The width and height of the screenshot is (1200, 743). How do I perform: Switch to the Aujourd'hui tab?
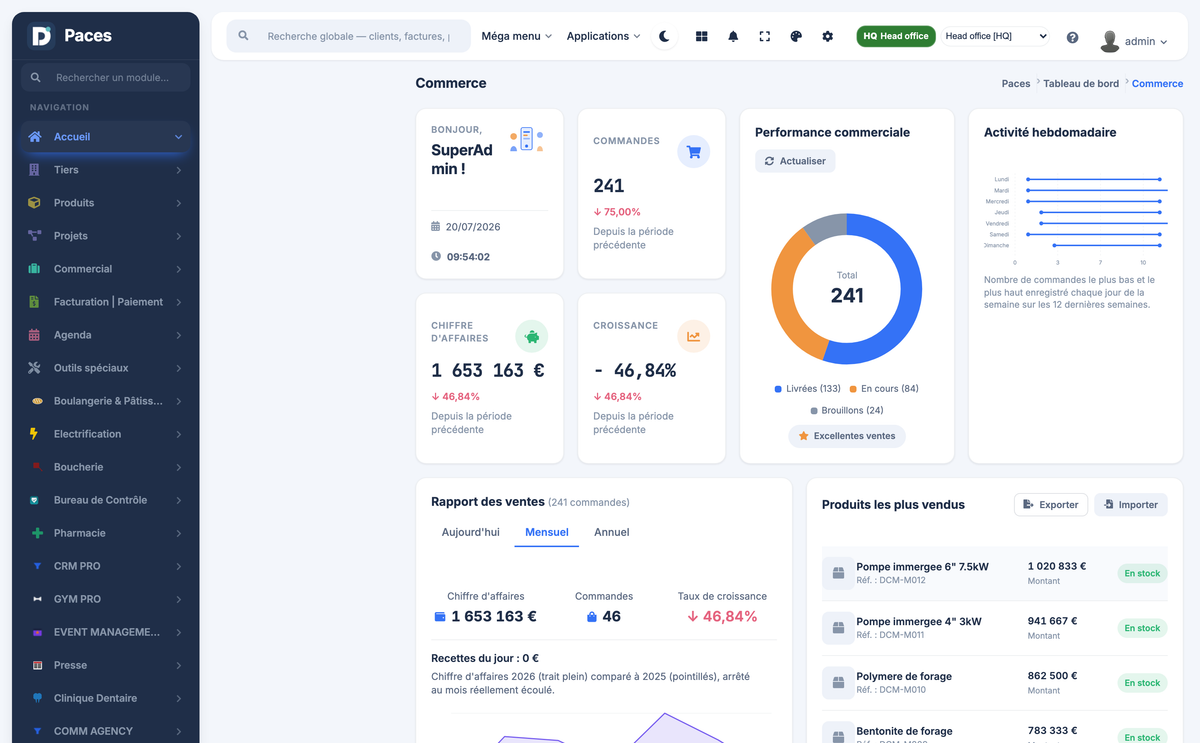[x=470, y=532]
